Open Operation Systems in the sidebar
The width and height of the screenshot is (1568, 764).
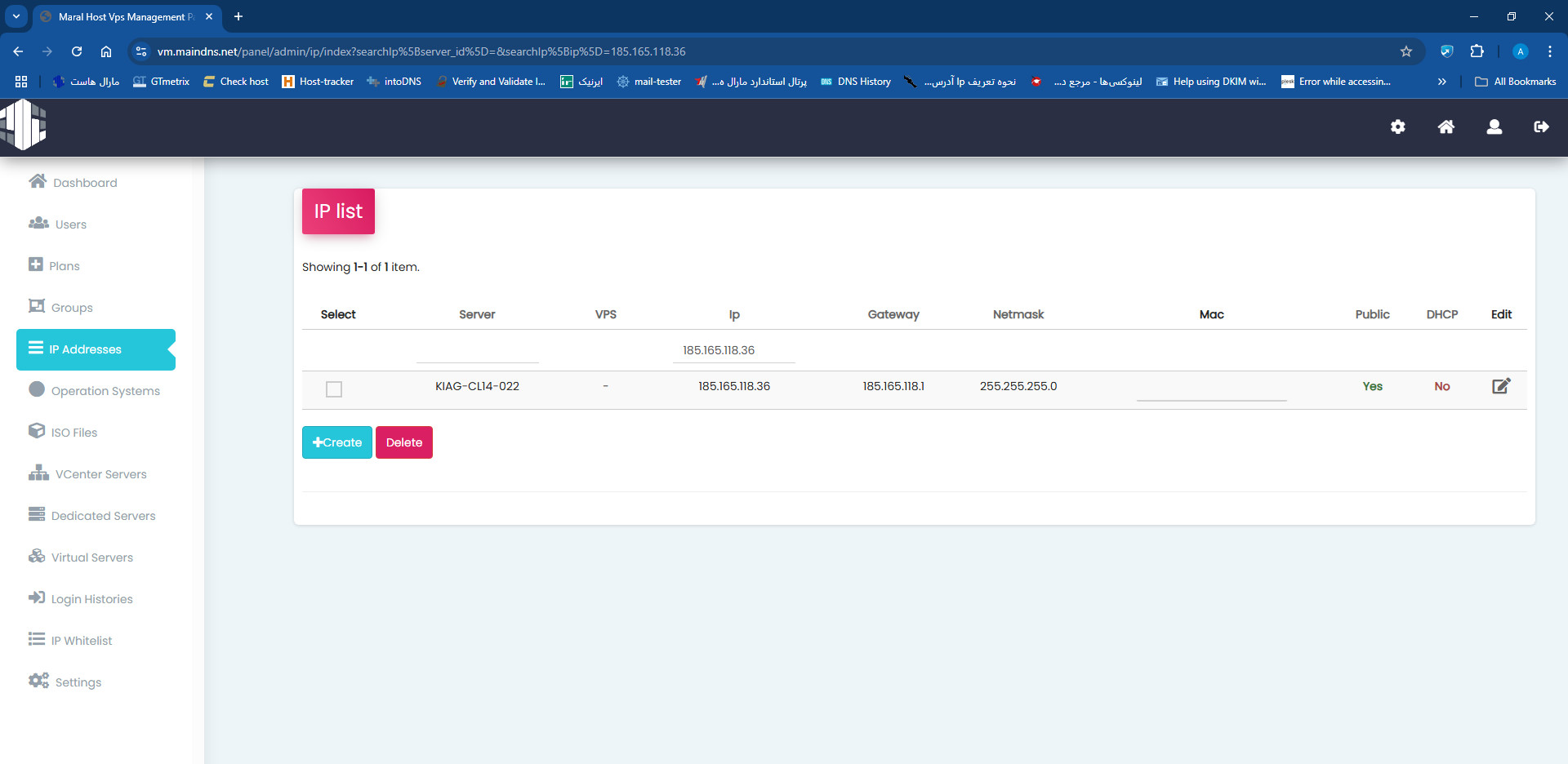coord(105,391)
